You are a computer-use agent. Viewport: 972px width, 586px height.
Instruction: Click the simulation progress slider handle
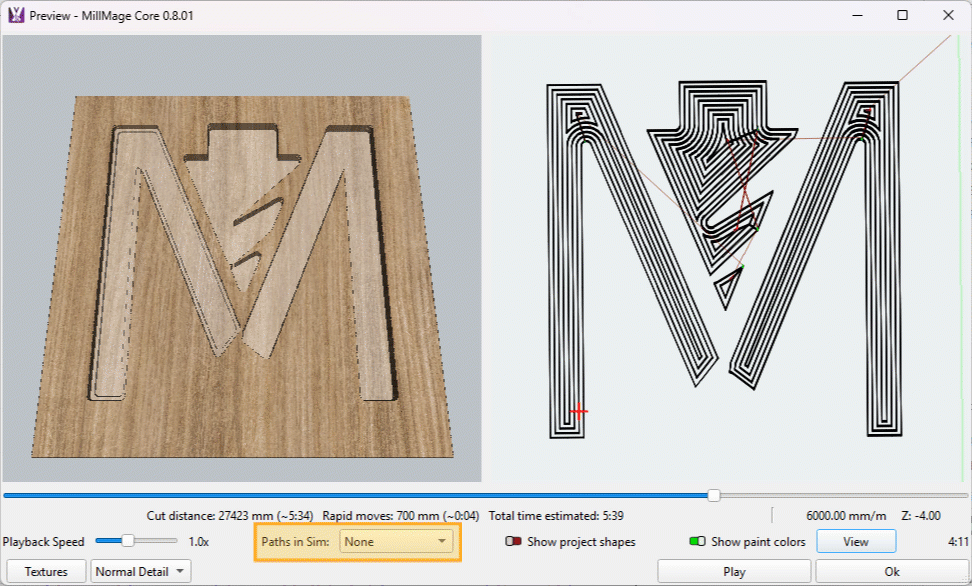tap(713, 495)
